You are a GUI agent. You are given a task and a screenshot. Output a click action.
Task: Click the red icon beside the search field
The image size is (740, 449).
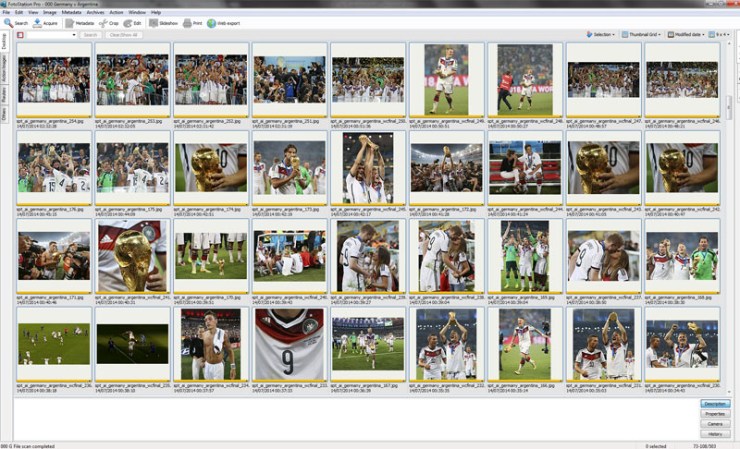(20, 34)
